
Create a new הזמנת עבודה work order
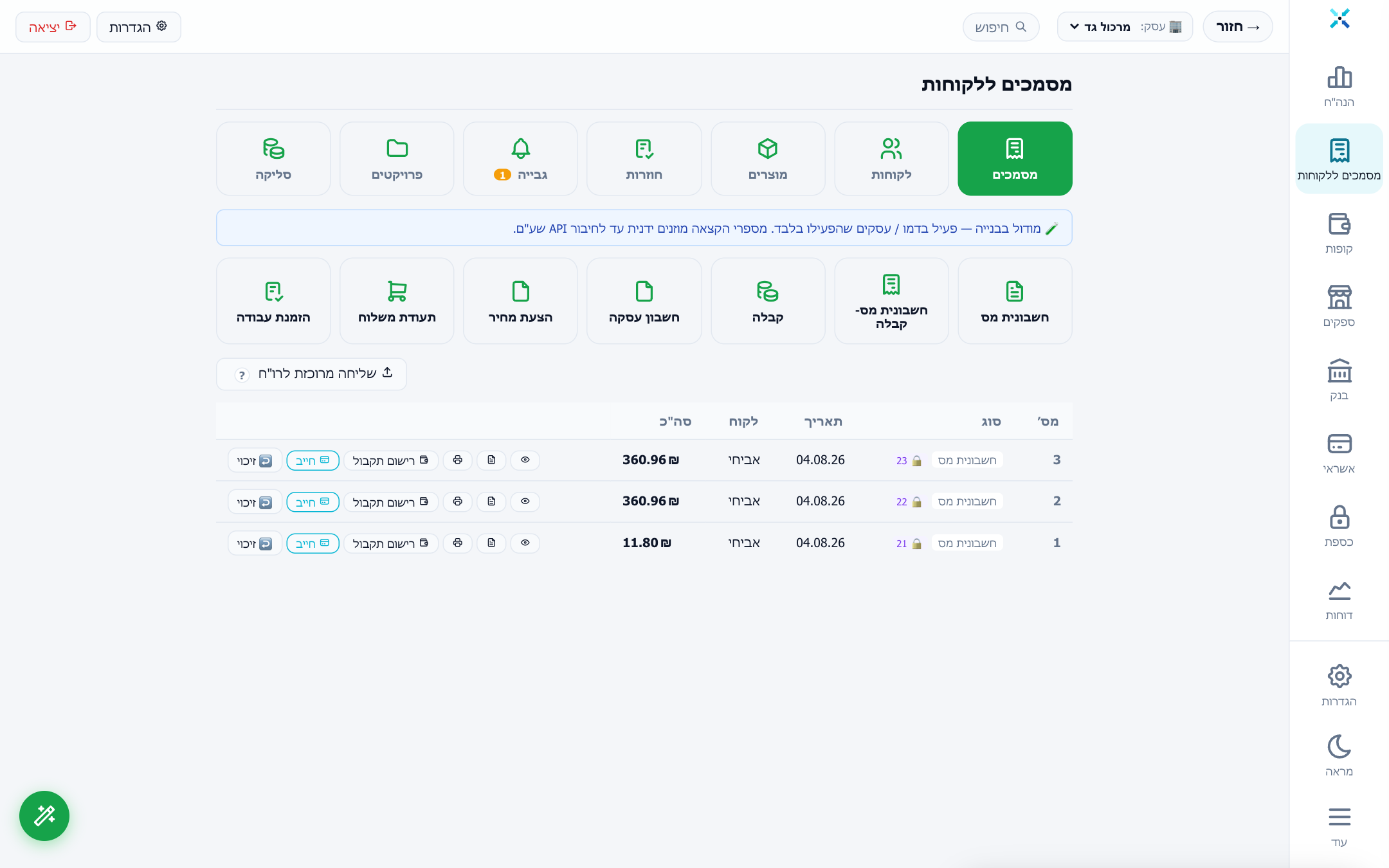[x=273, y=301]
